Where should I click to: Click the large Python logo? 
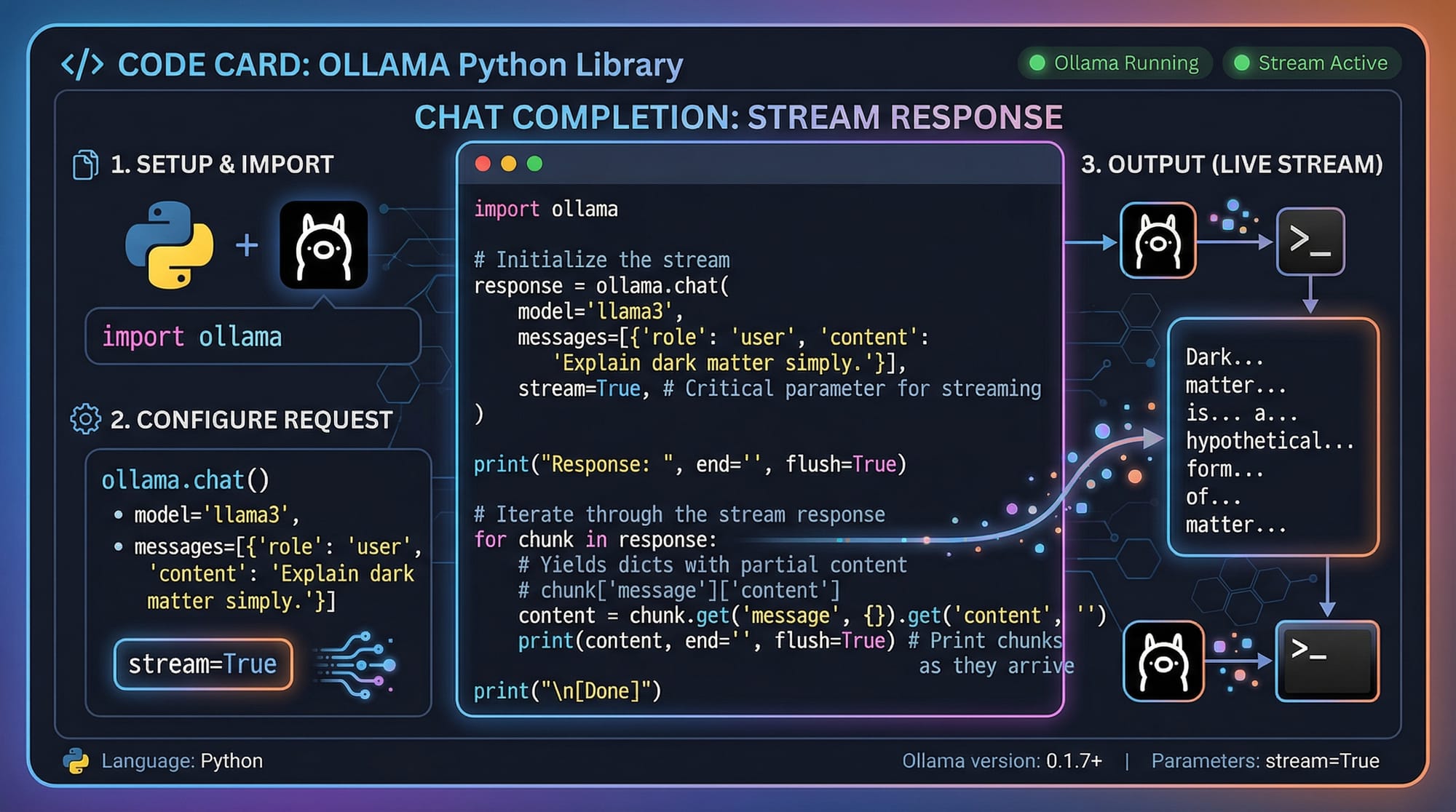(170, 245)
